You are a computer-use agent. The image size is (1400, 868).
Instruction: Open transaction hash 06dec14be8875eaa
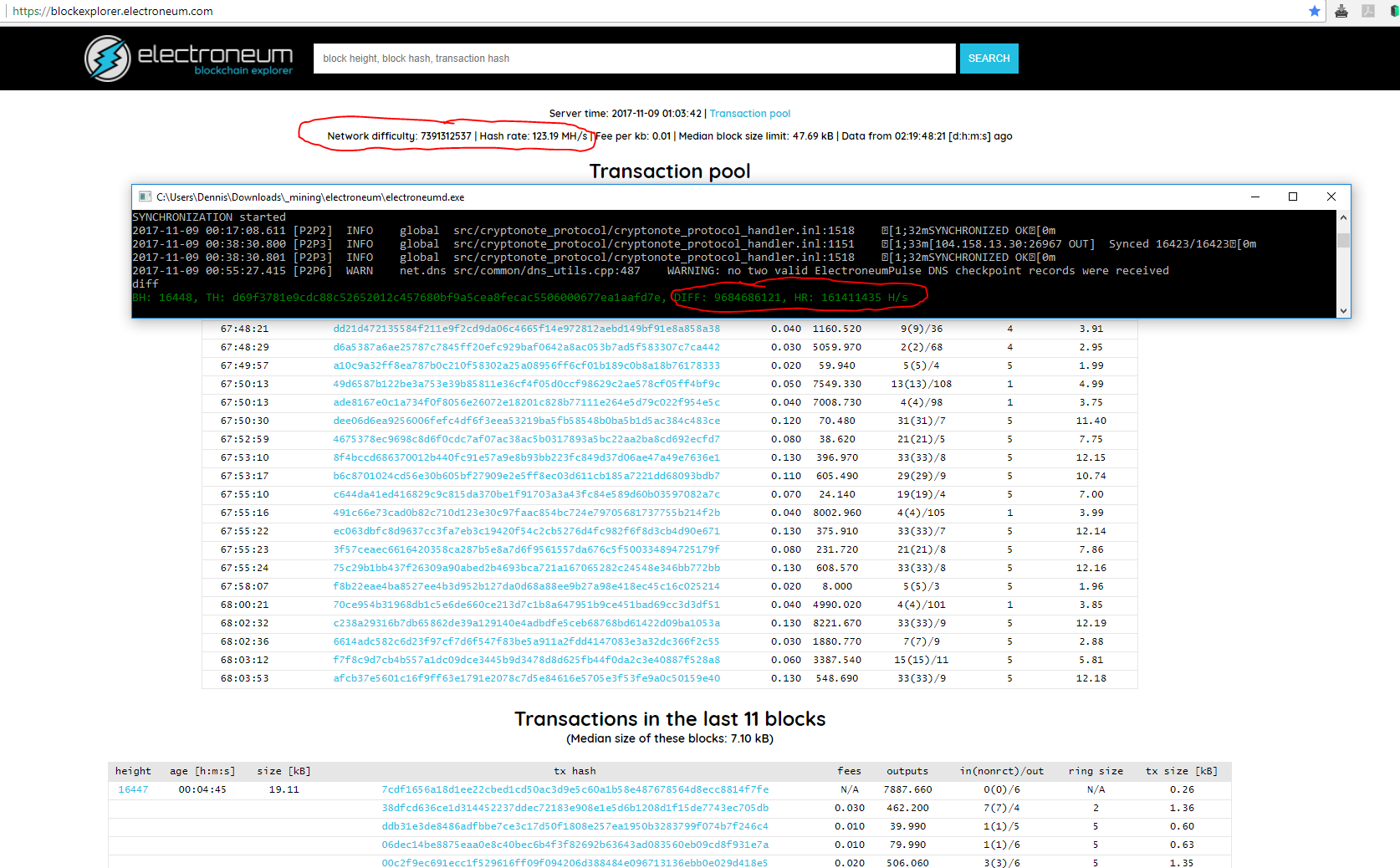pyautogui.click(x=575, y=845)
